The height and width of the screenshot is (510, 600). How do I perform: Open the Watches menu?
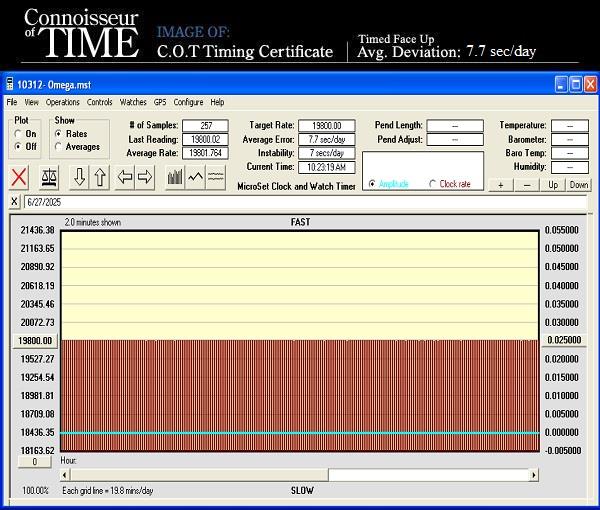[x=133, y=102]
